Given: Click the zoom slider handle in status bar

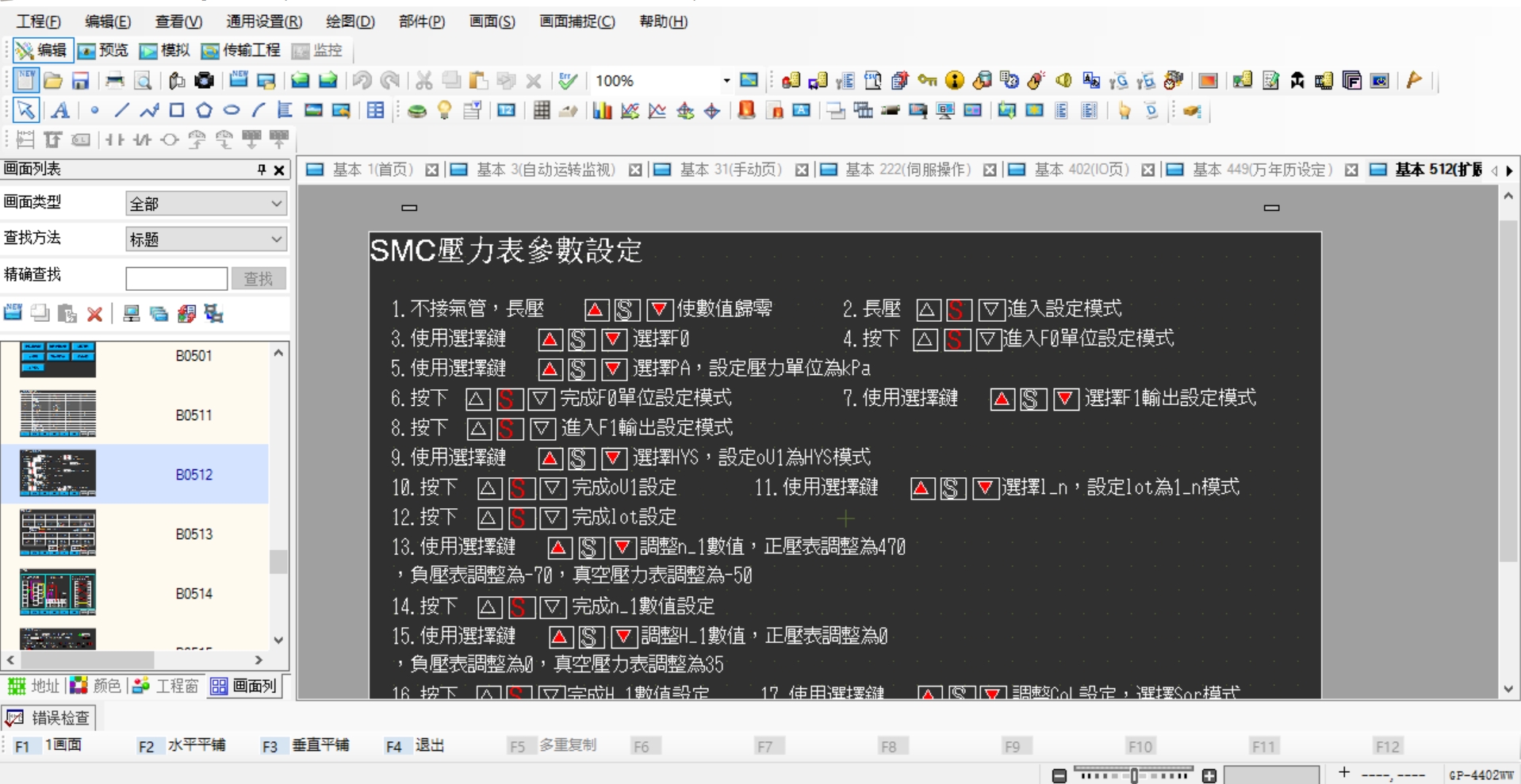Looking at the screenshot, I should 1135,775.
